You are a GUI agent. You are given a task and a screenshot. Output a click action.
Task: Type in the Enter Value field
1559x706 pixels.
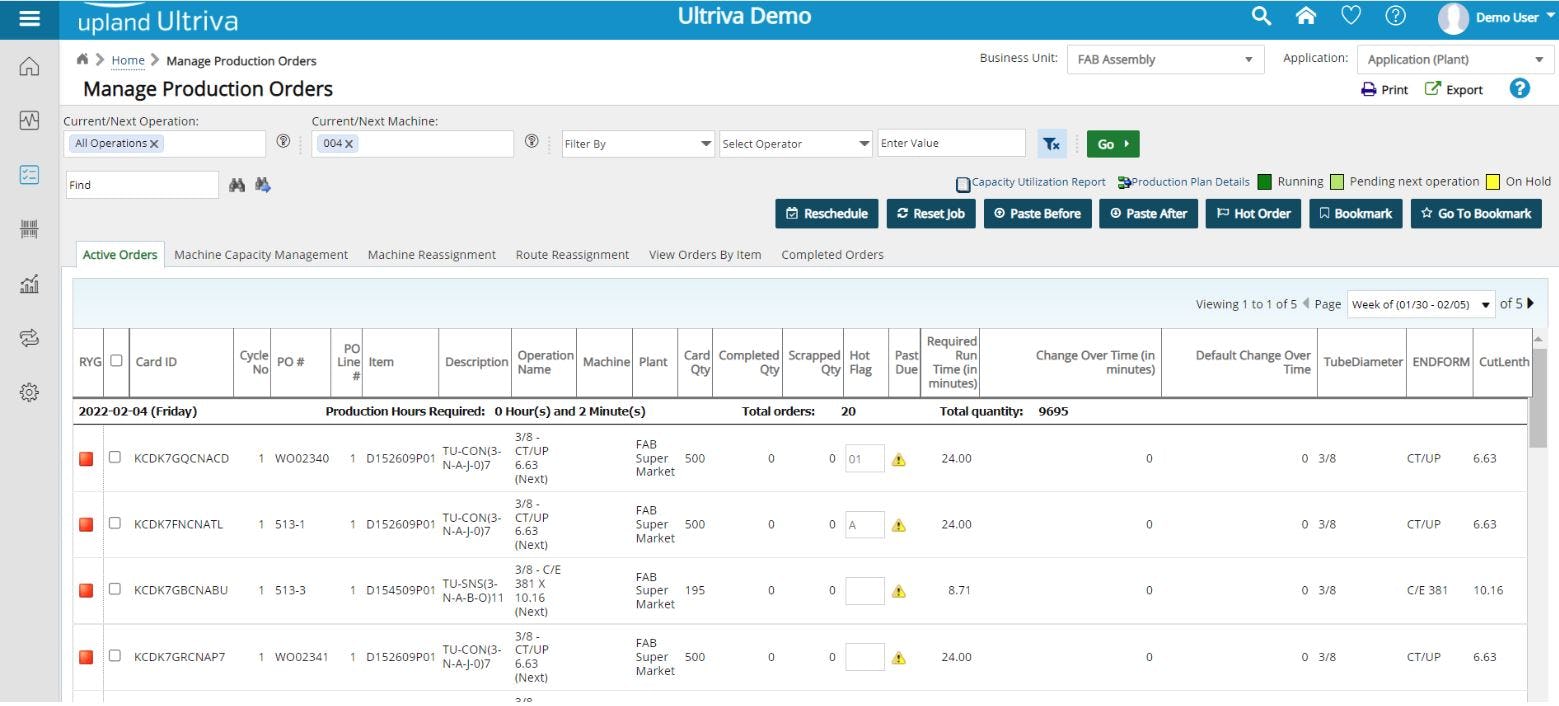click(949, 143)
